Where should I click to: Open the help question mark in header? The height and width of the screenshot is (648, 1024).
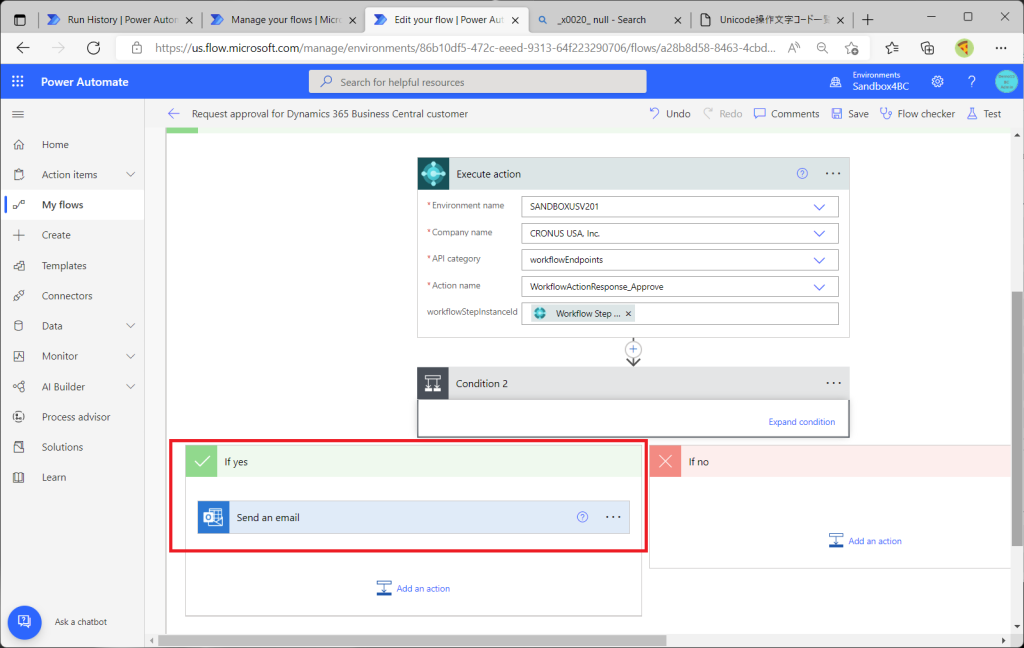point(971,82)
